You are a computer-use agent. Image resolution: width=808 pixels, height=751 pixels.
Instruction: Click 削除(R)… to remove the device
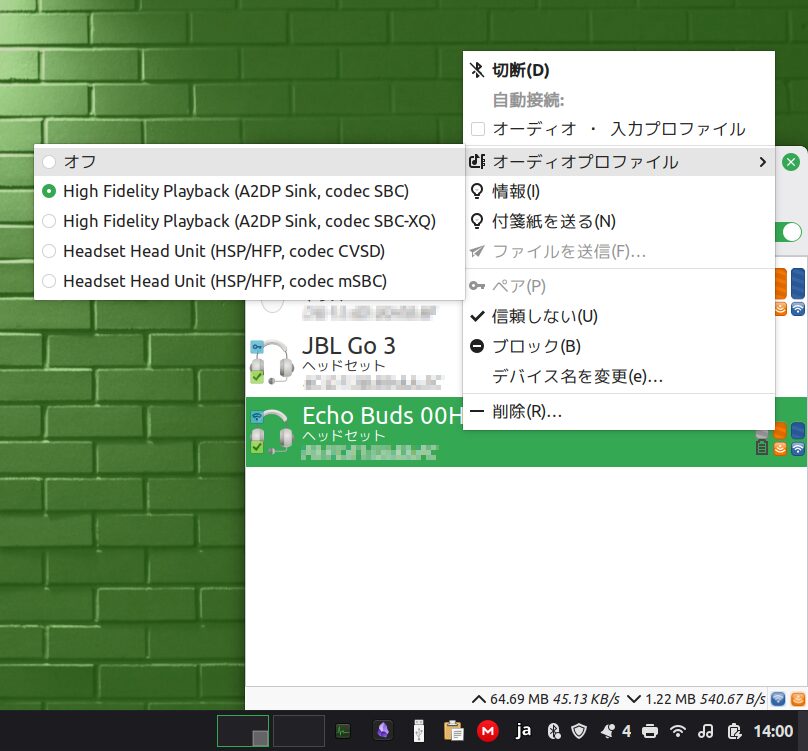527,411
